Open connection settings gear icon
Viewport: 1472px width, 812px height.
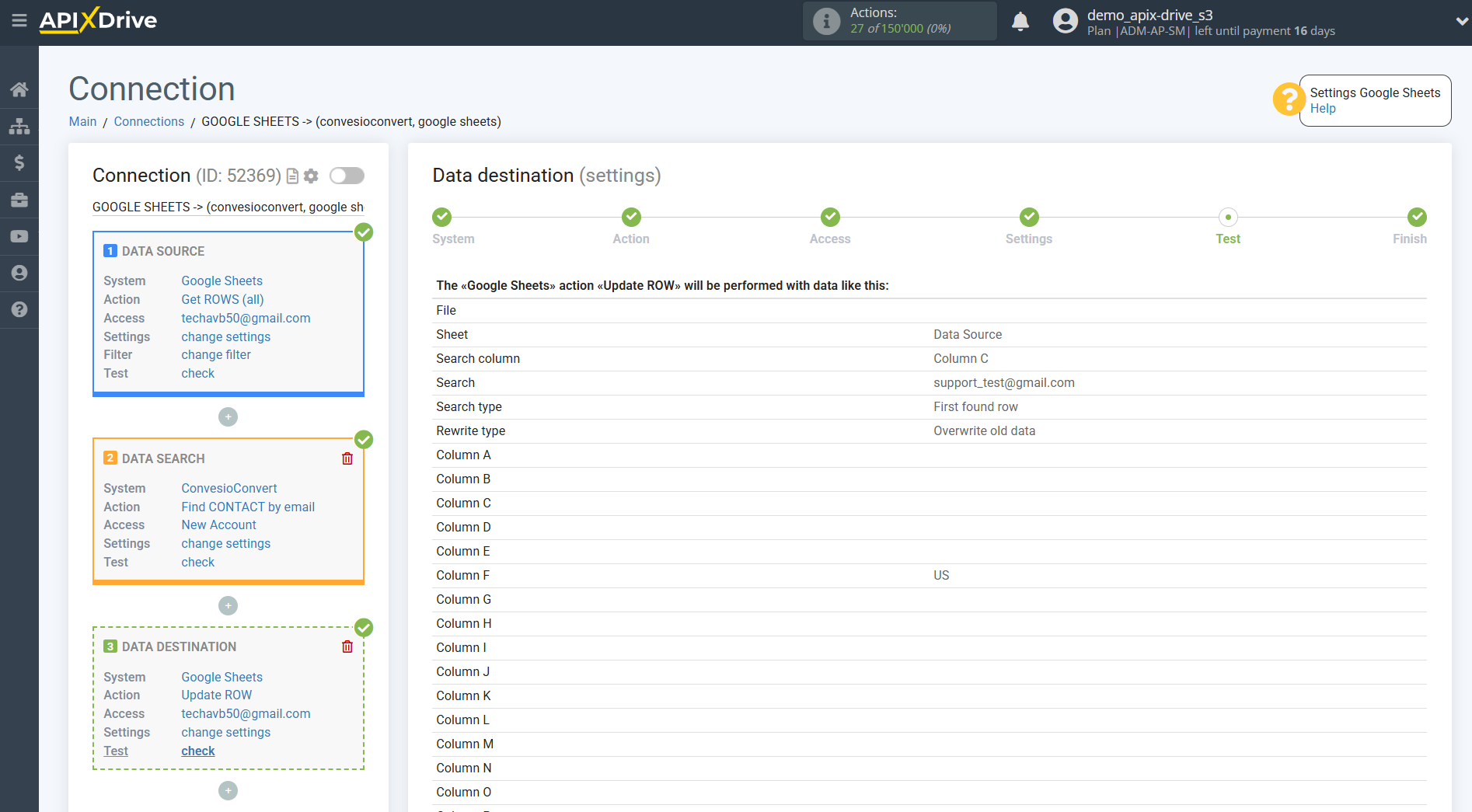point(311,176)
